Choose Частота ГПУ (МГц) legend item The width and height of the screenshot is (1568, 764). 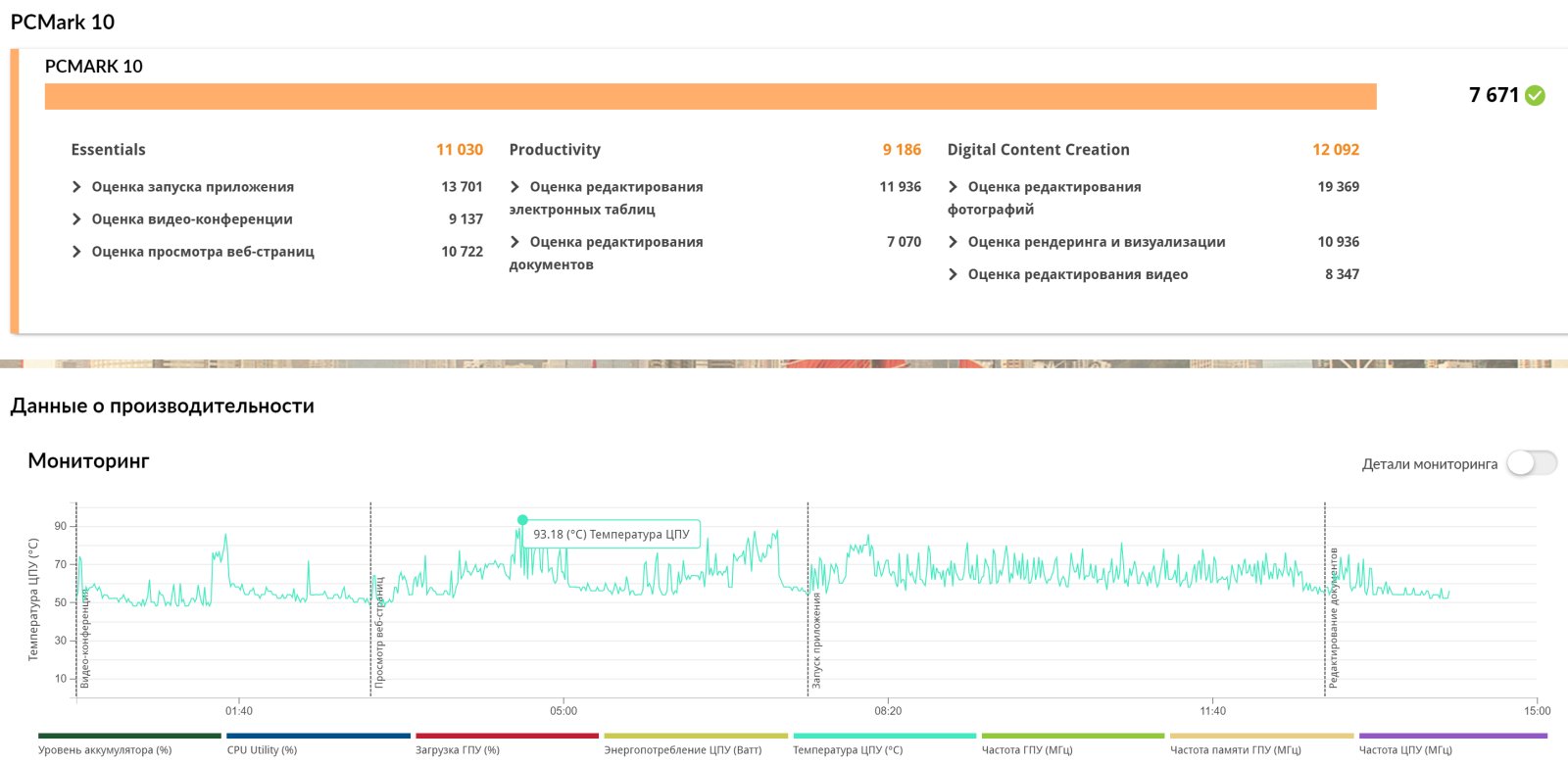1073,744
